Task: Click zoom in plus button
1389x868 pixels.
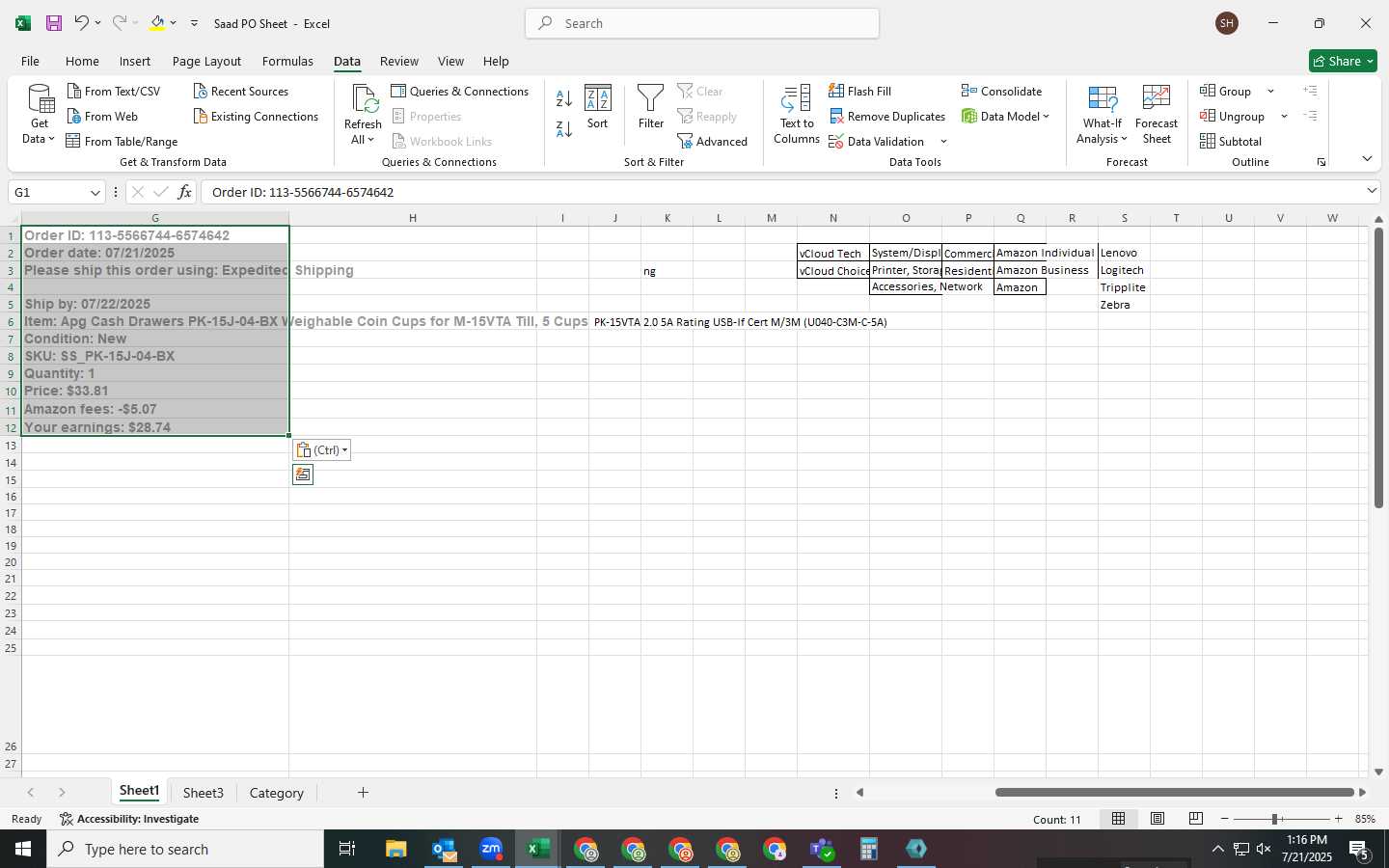Action: pos(1338,819)
